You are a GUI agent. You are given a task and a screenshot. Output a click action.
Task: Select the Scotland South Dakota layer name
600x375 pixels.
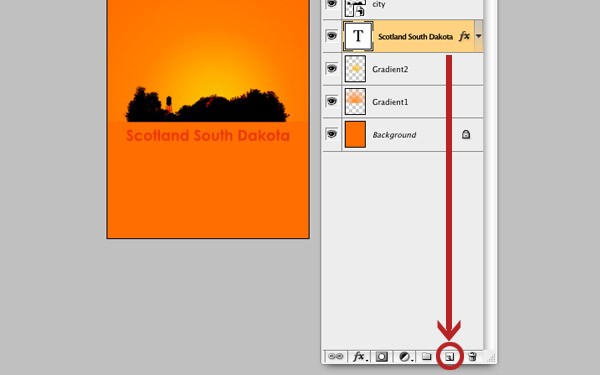416,37
